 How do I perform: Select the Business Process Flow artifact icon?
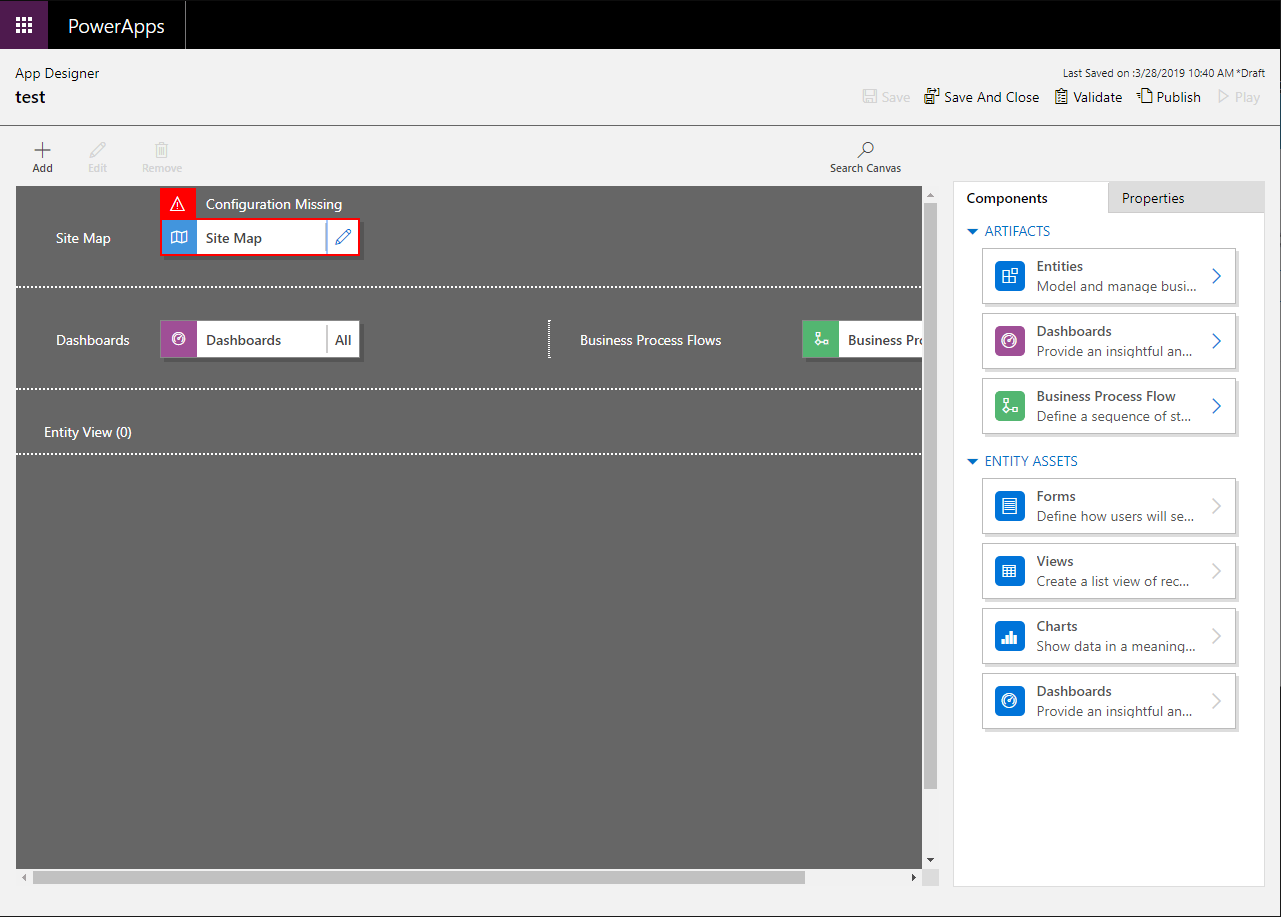pyautogui.click(x=1010, y=406)
